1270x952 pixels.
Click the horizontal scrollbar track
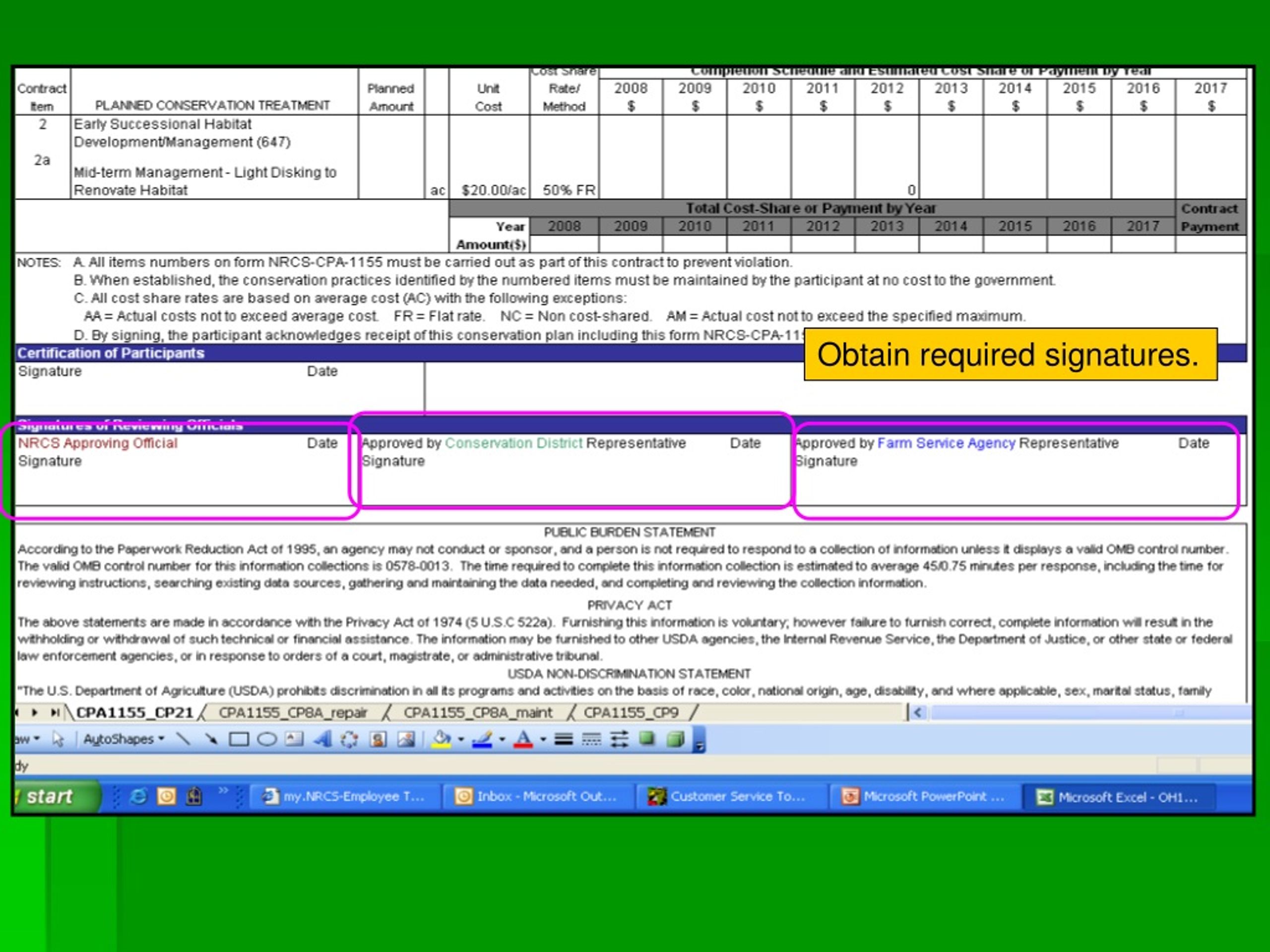[x=1091, y=712]
